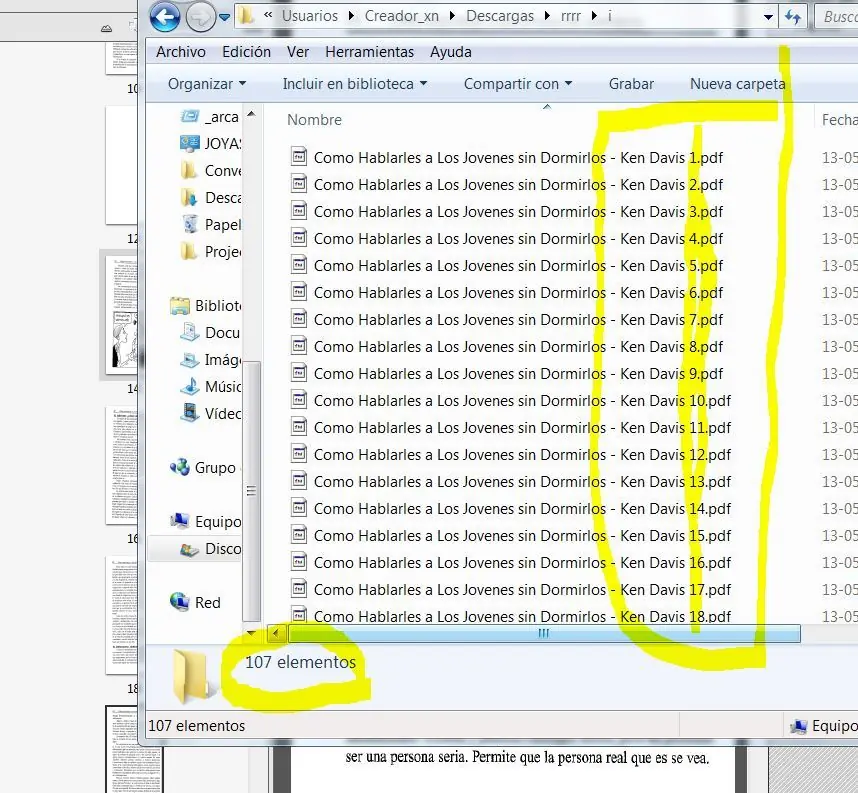858x793 pixels.
Task: Click Descargas in the address path
Action: 500,16
